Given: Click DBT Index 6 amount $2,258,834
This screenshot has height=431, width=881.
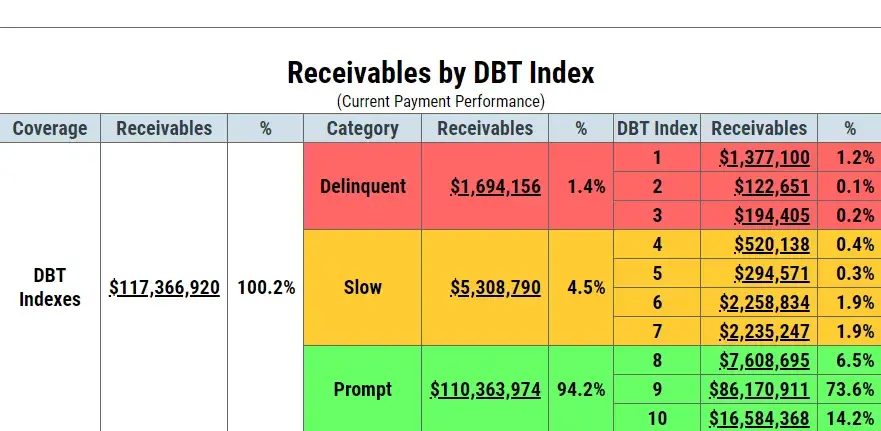Looking at the screenshot, I should (764, 303).
